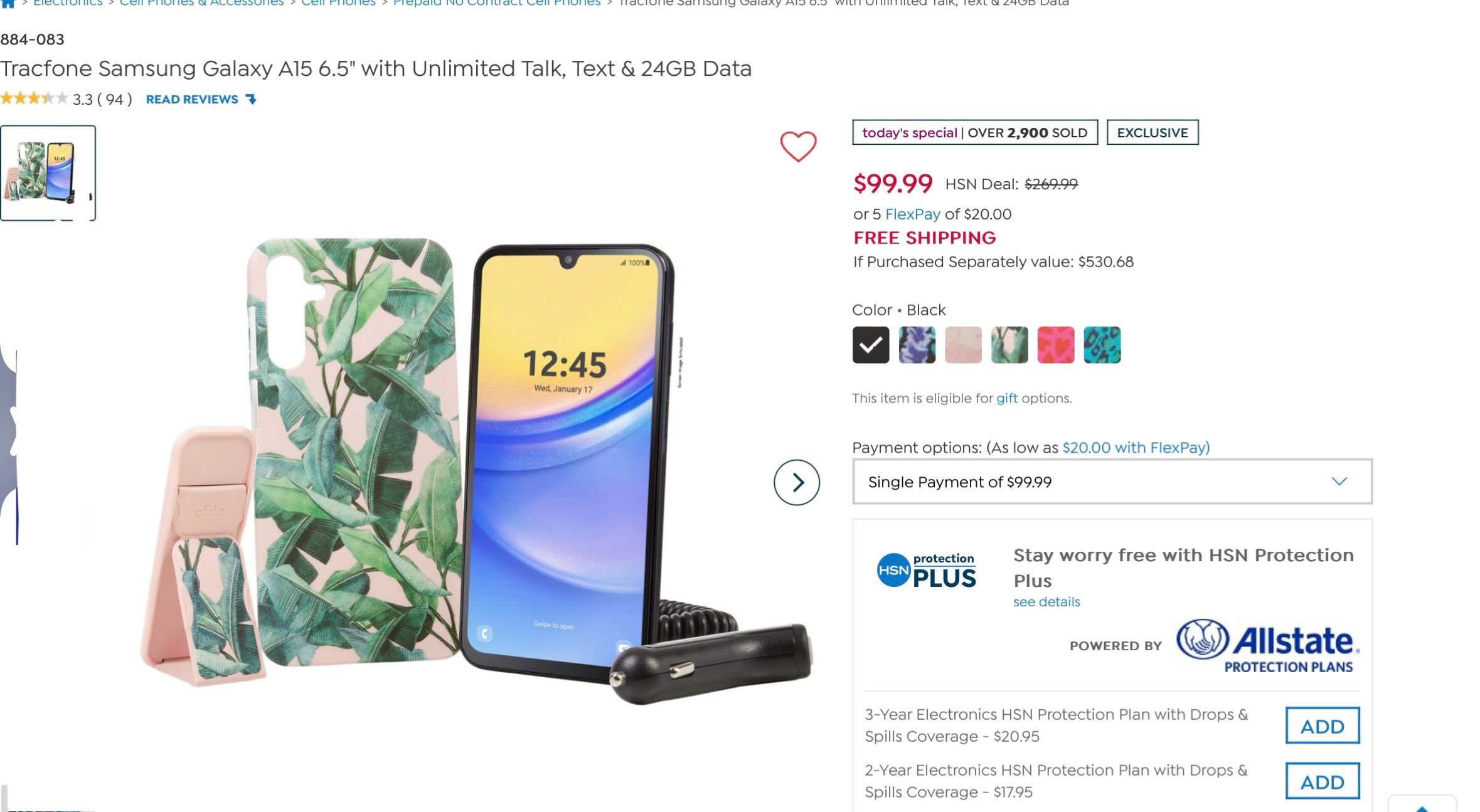The image size is (1480, 812).
Task: Click the Allstate Protection Plans logo
Action: click(1267, 646)
